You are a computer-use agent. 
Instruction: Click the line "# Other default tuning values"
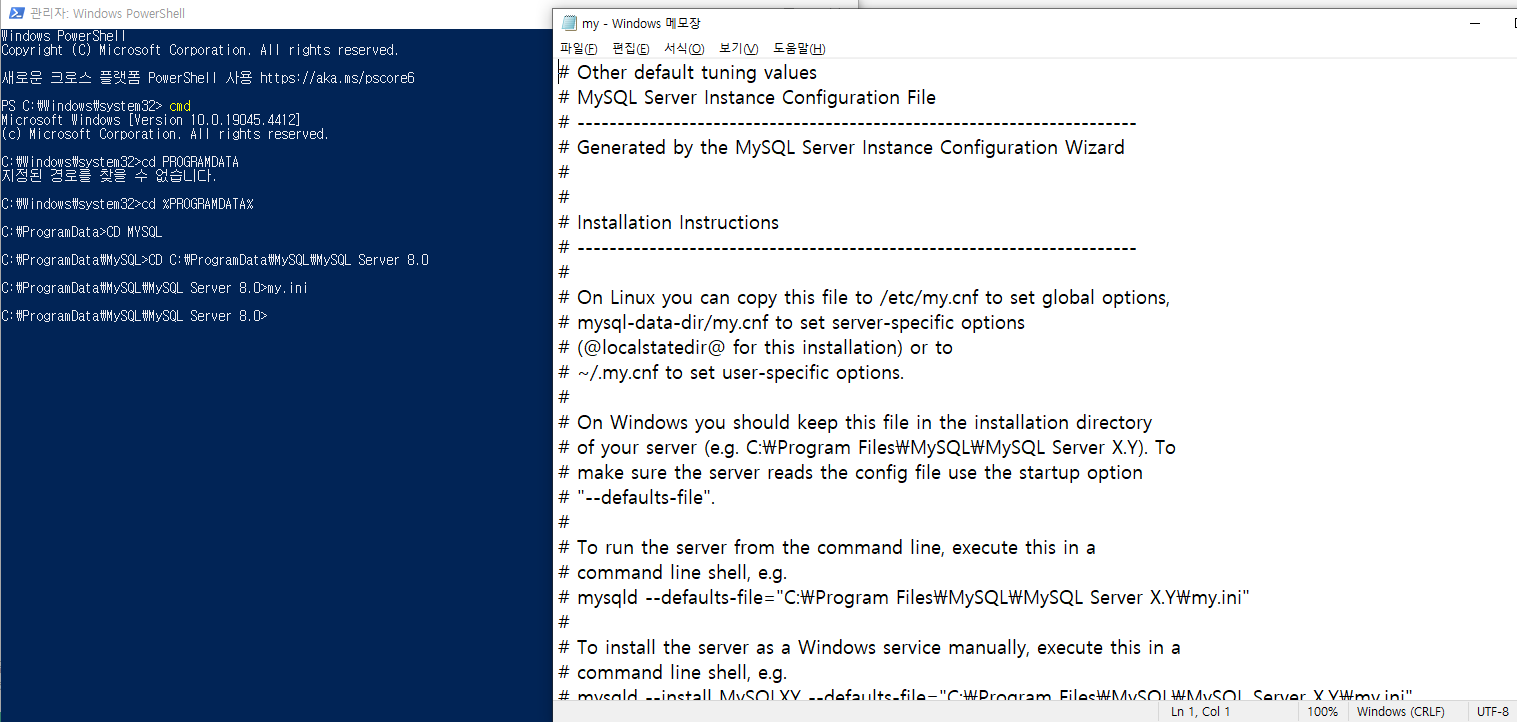(x=687, y=72)
